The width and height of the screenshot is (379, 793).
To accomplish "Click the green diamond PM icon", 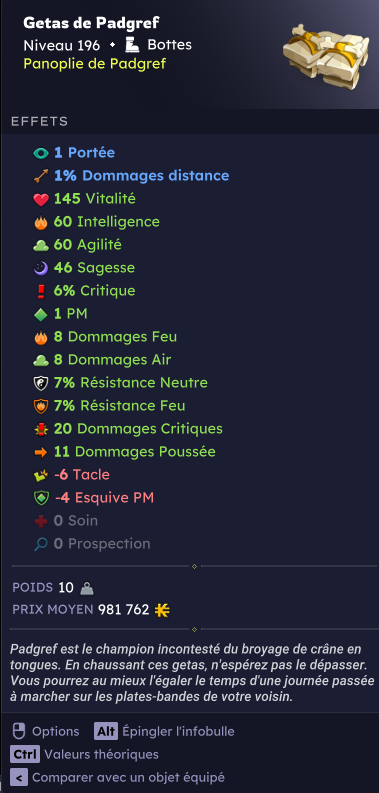I will click(x=41, y=314).
